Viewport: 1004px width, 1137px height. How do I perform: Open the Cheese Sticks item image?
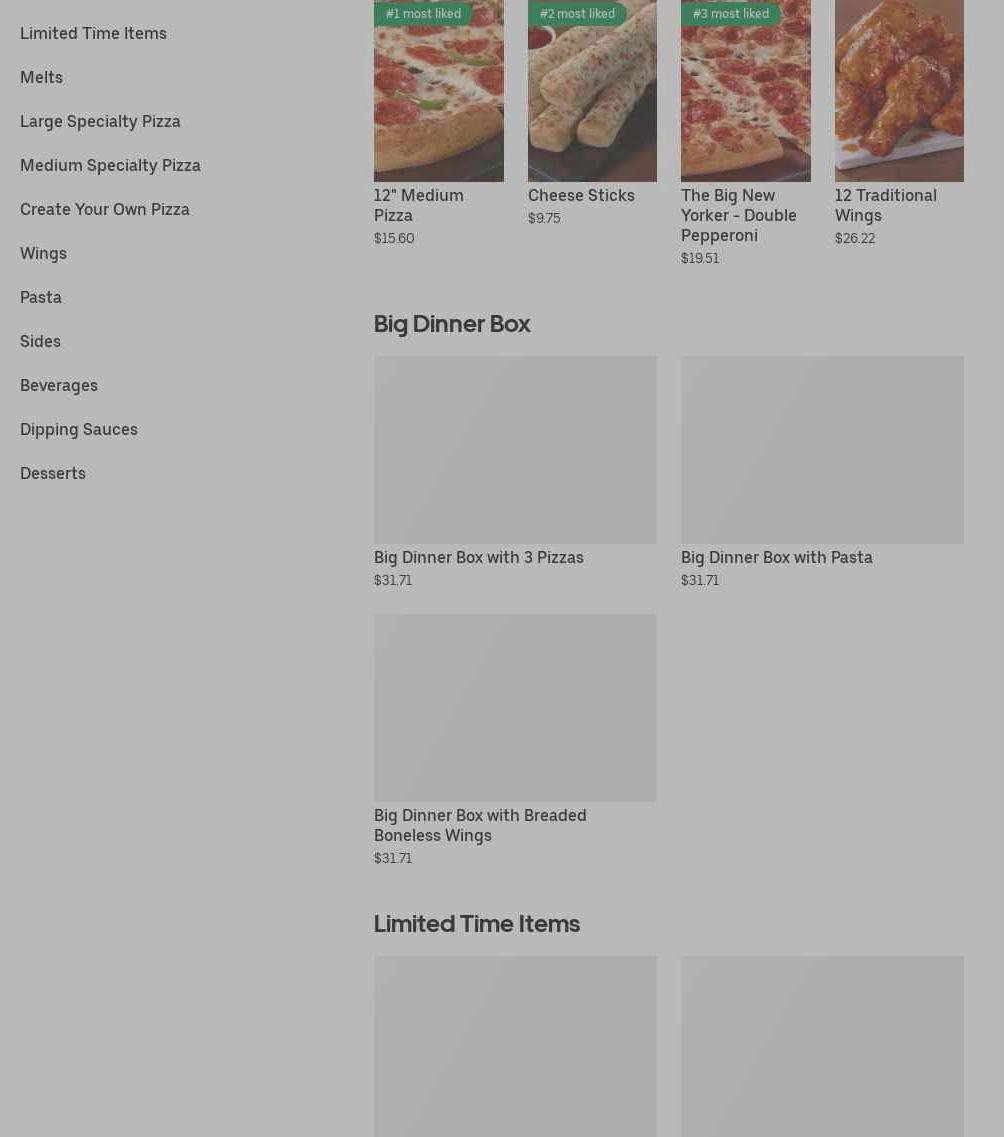592,91
